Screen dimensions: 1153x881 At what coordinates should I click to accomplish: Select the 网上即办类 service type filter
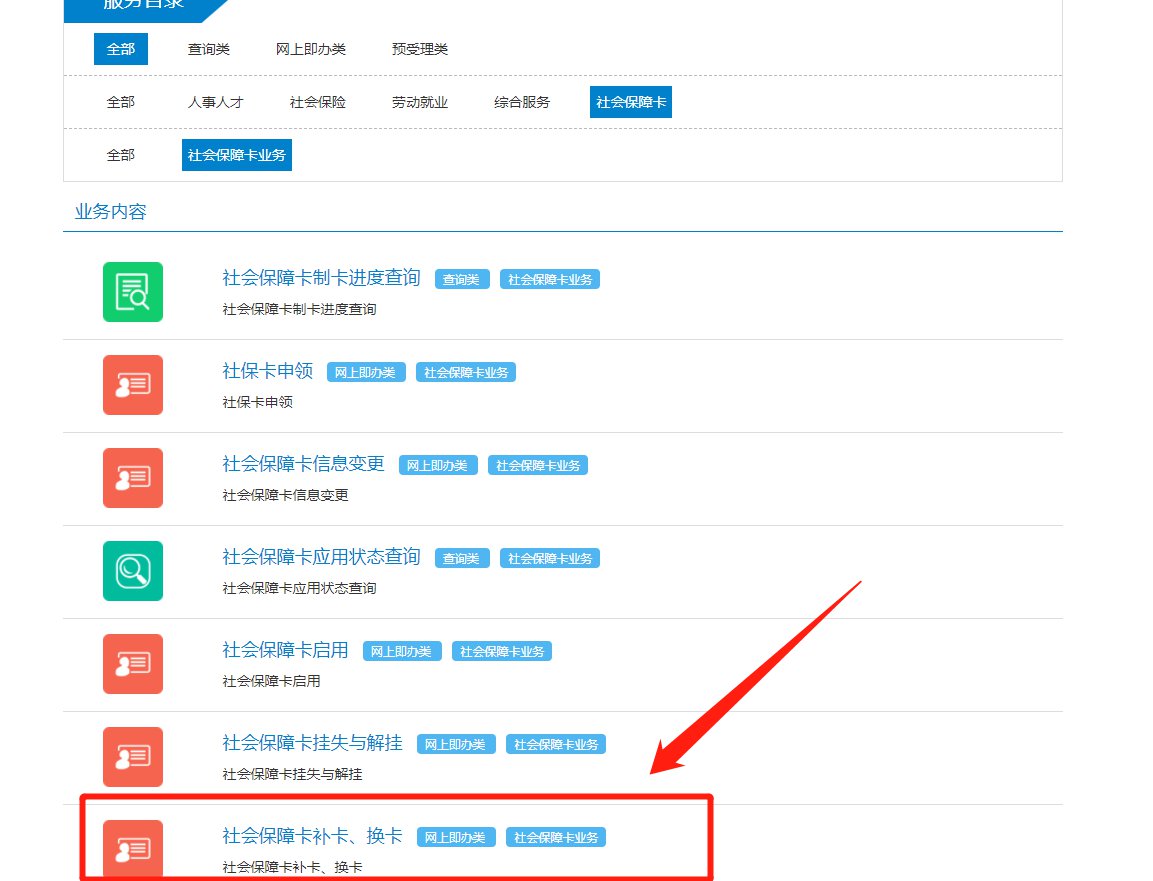(x=311, y=49)
